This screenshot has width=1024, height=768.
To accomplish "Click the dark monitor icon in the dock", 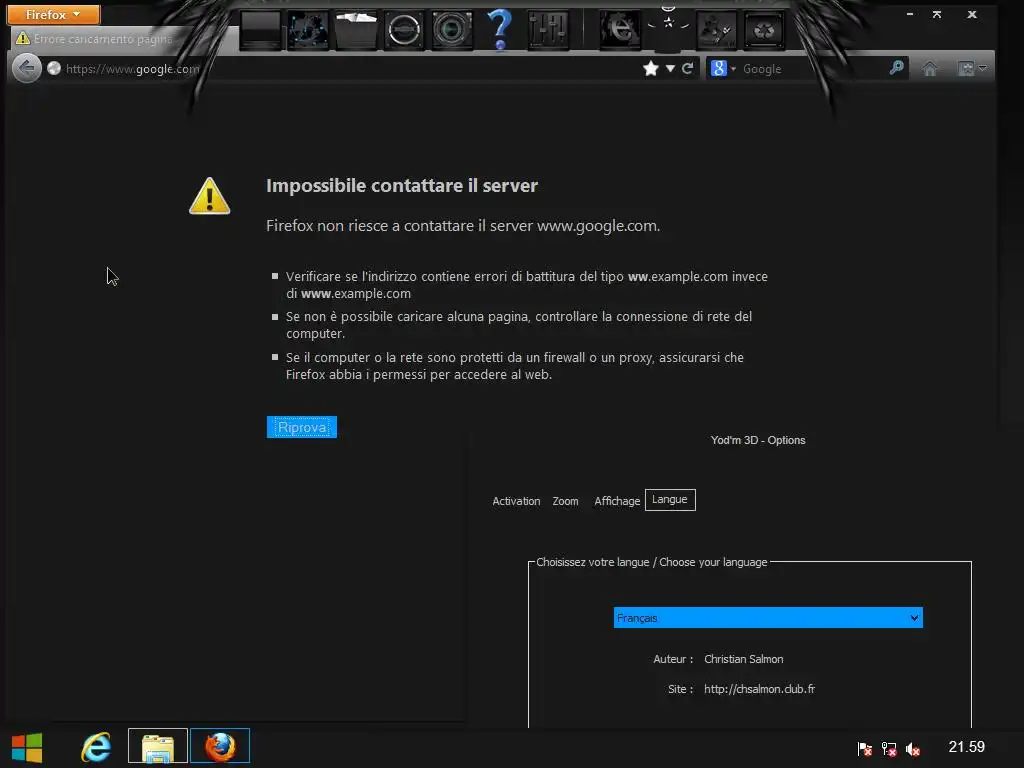I will pyautogui.click(x=261, y=30).
